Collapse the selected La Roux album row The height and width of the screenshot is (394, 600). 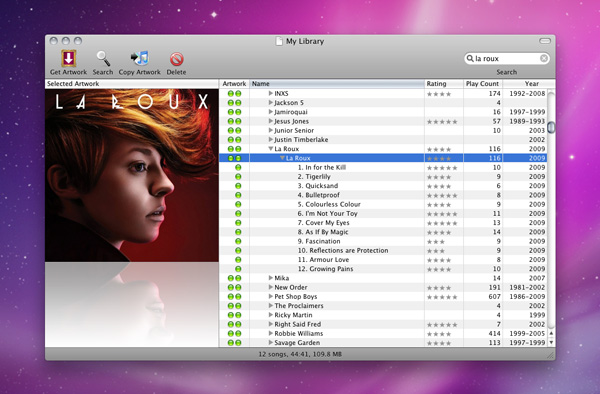(282, 158)
